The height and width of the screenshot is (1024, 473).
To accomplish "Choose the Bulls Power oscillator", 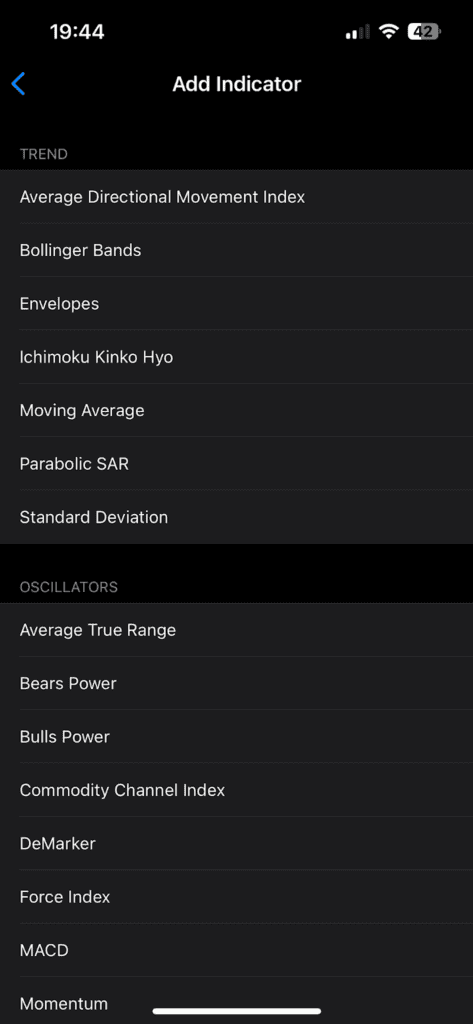I will [236, 737].
